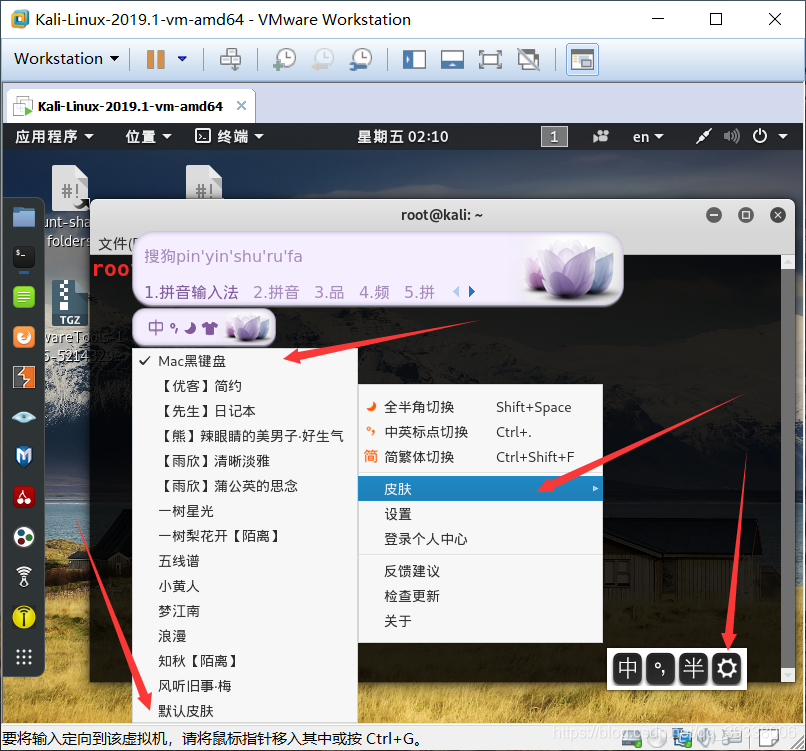Toggle punctuation button on black status bar

point(660,668)
